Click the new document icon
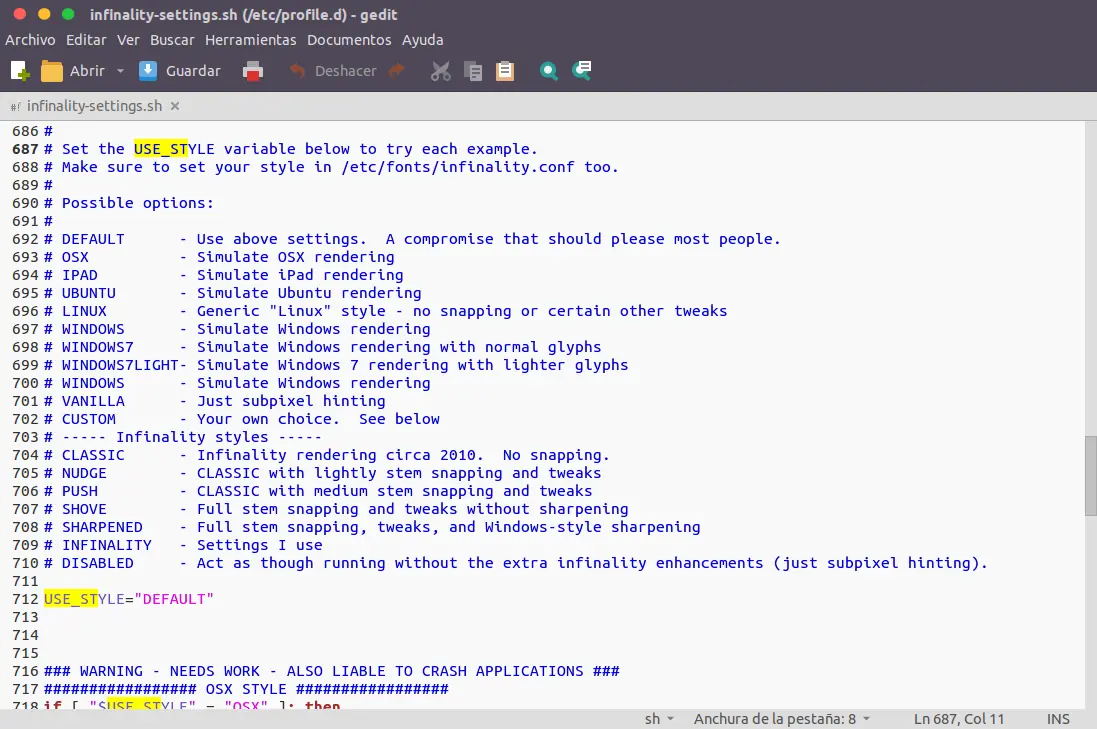 tap(20, 71)
